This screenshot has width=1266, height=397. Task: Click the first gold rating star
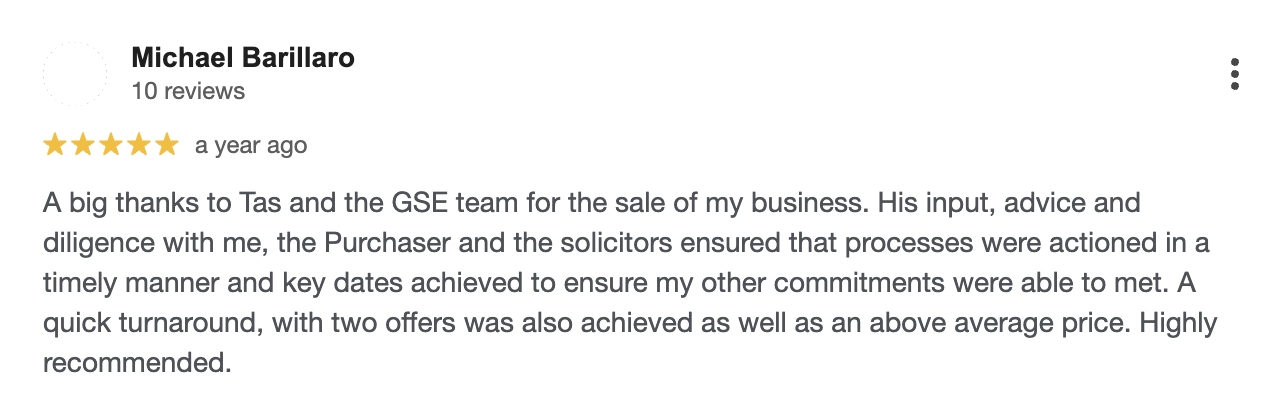(x=55, y=145)
